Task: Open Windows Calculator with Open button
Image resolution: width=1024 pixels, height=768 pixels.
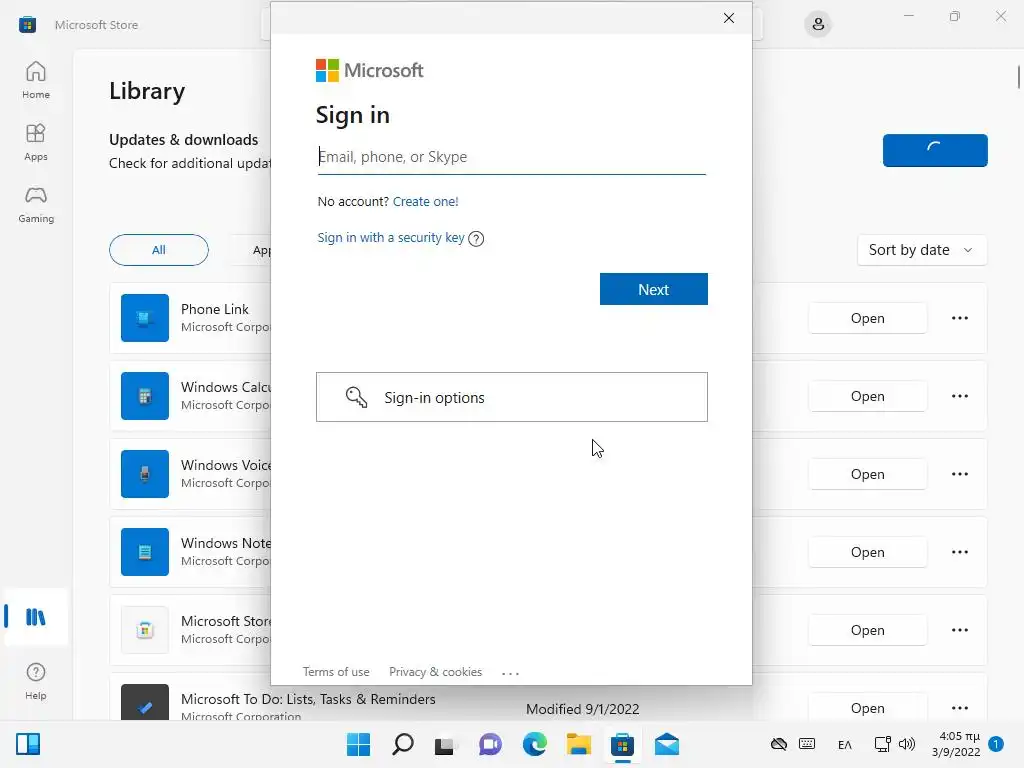Action: click(867, 396)
